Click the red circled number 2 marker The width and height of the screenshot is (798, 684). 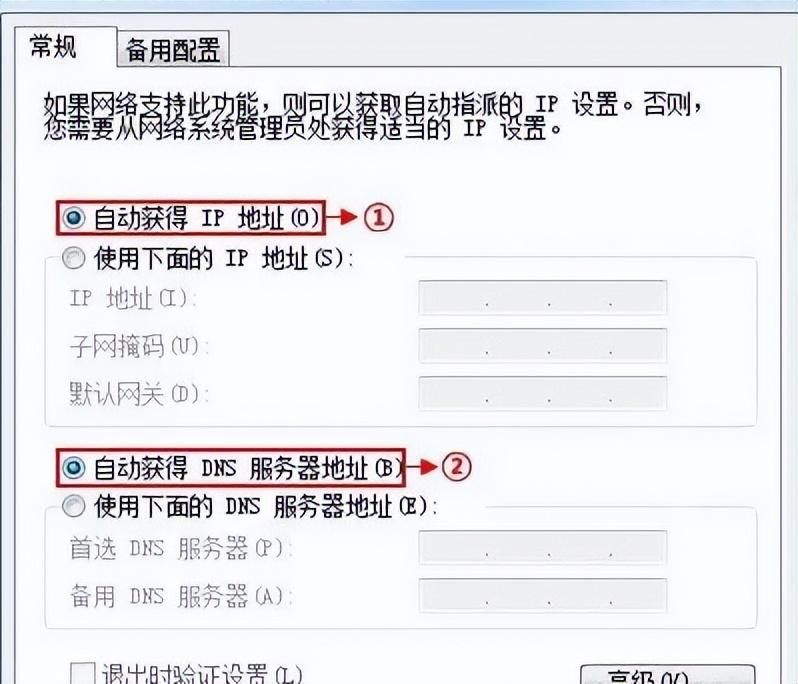[x=457, y=467]
